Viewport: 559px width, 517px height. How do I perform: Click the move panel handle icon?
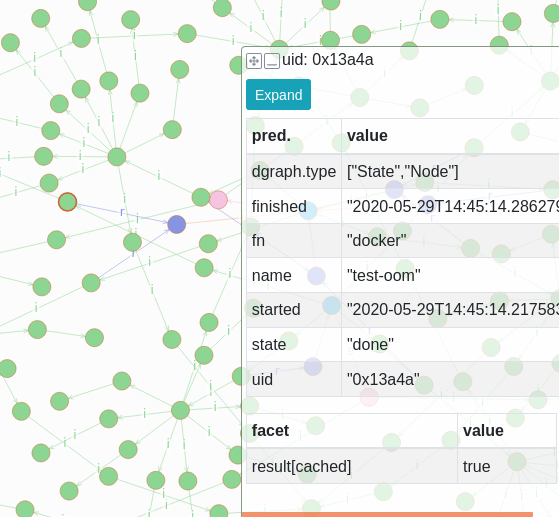(x=254, y=61)
